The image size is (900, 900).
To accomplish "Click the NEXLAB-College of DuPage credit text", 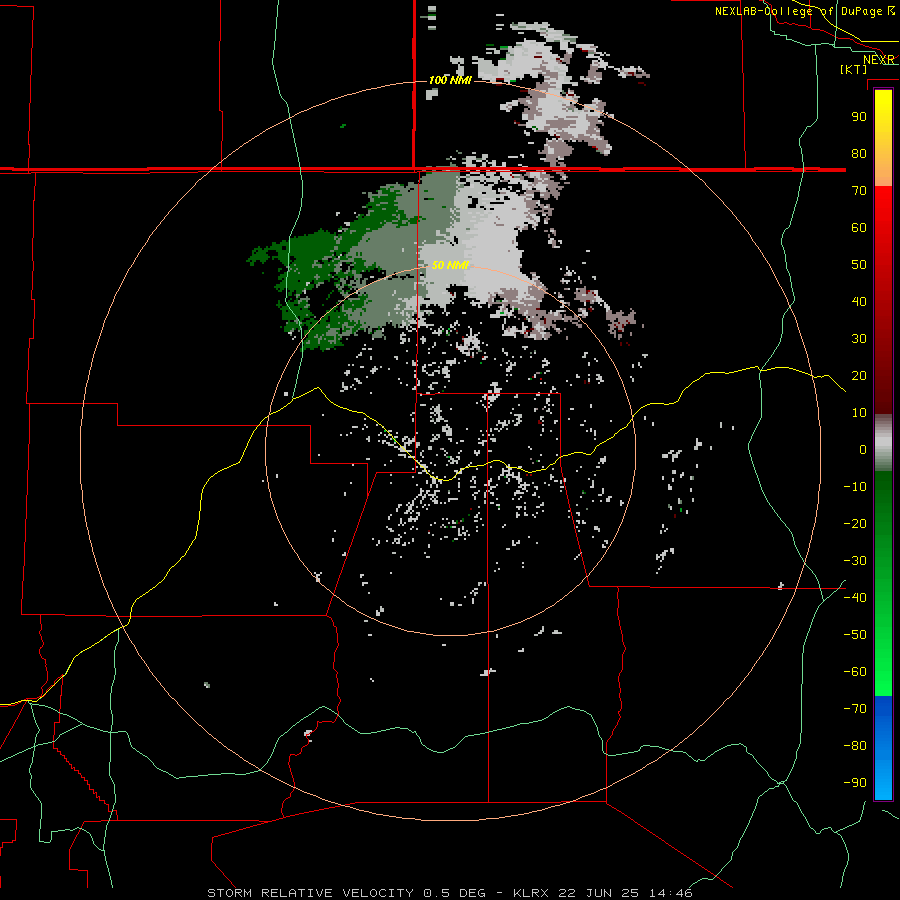I will click(805, 11).
